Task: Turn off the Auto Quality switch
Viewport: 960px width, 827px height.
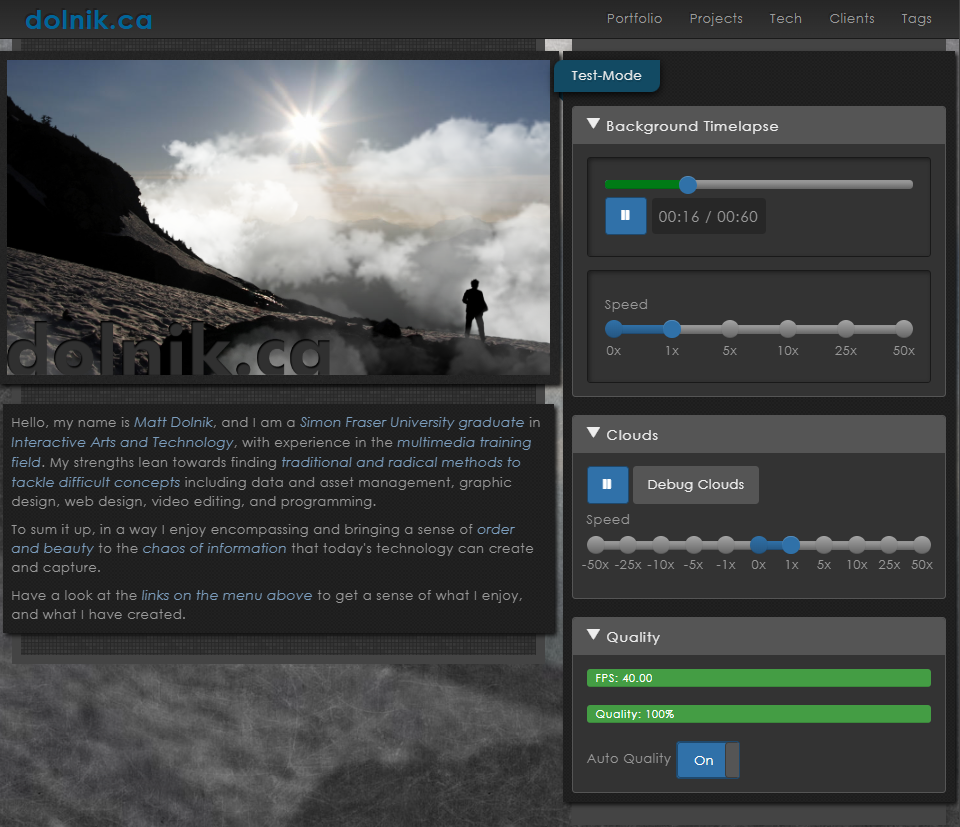Action: pos(707,760)
